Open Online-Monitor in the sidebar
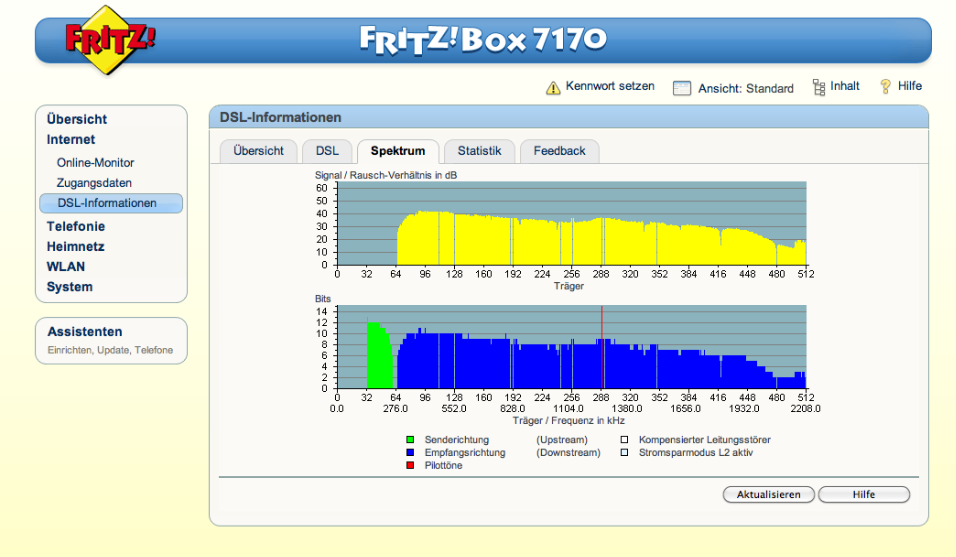This screenshot has height=557, width=956. 95,163
